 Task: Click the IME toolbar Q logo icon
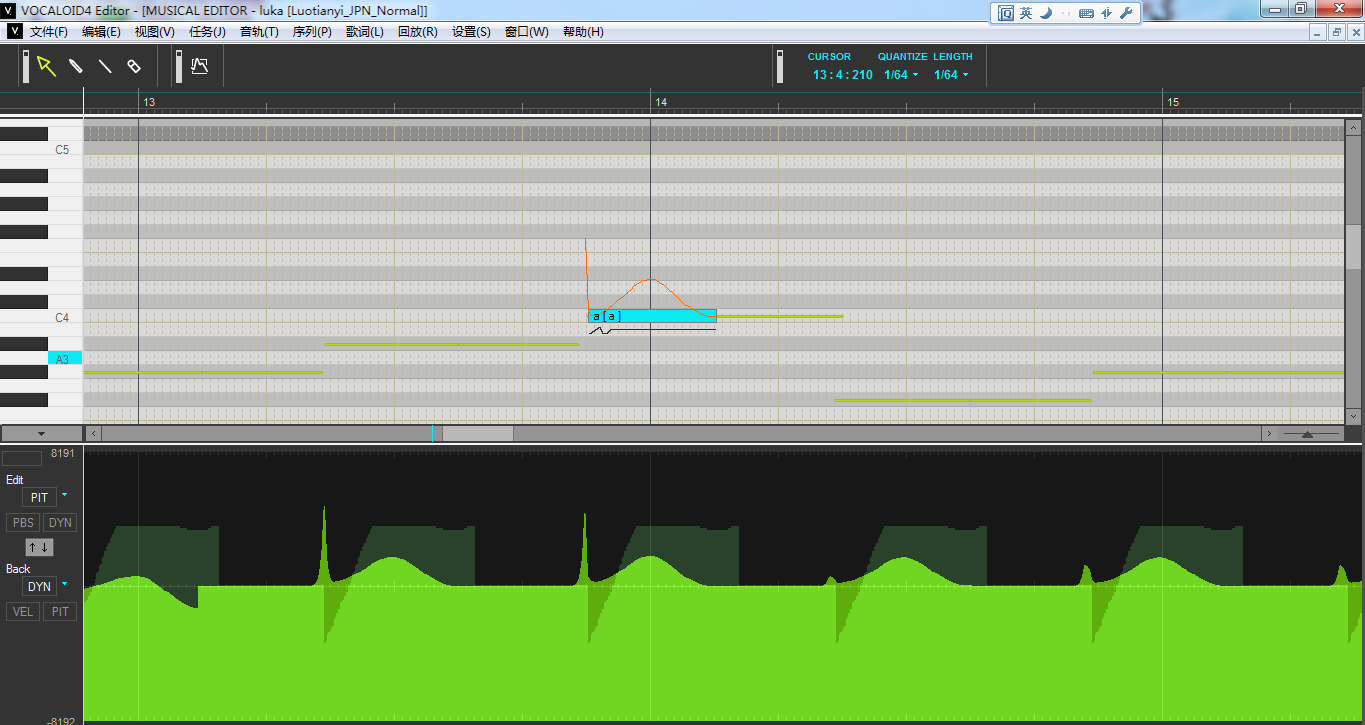tap(1005, 13)
